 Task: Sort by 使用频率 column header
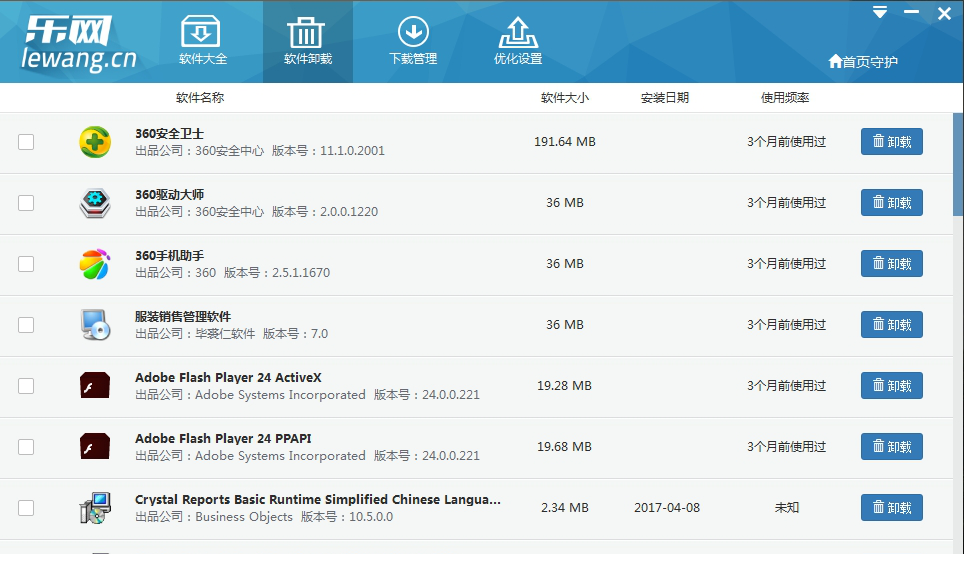pos(785,98)
